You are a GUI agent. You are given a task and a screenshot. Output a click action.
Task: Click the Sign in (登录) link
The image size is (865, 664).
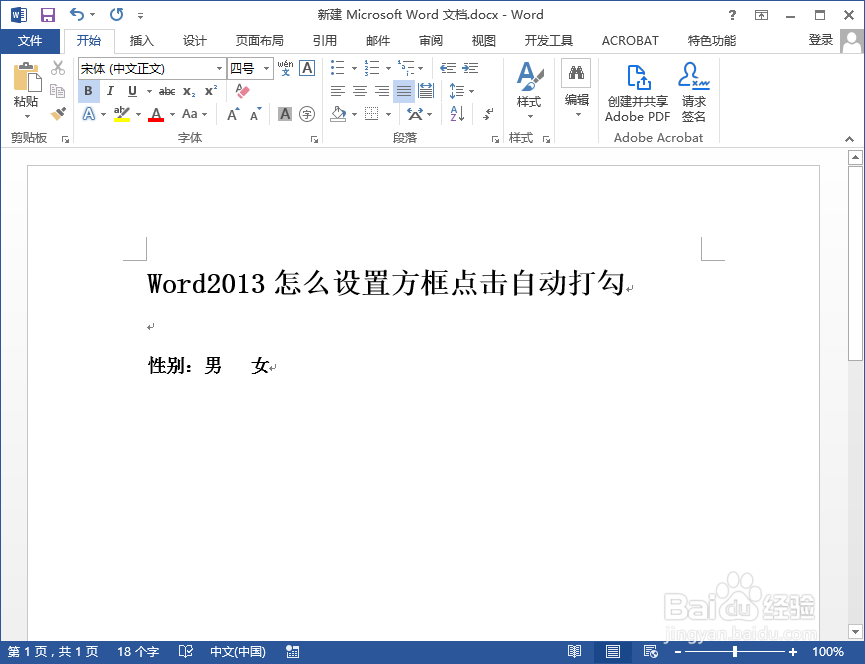[820, 40]
